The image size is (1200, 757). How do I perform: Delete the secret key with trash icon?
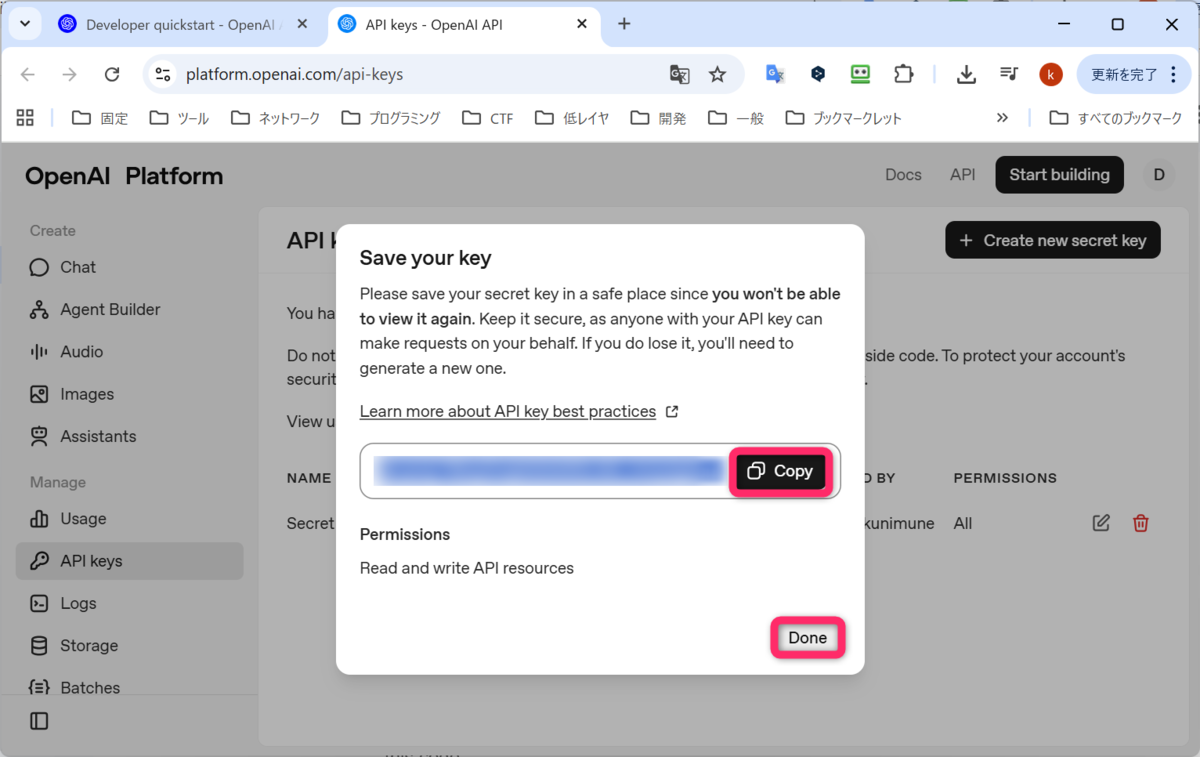[x=1140, y=523]
